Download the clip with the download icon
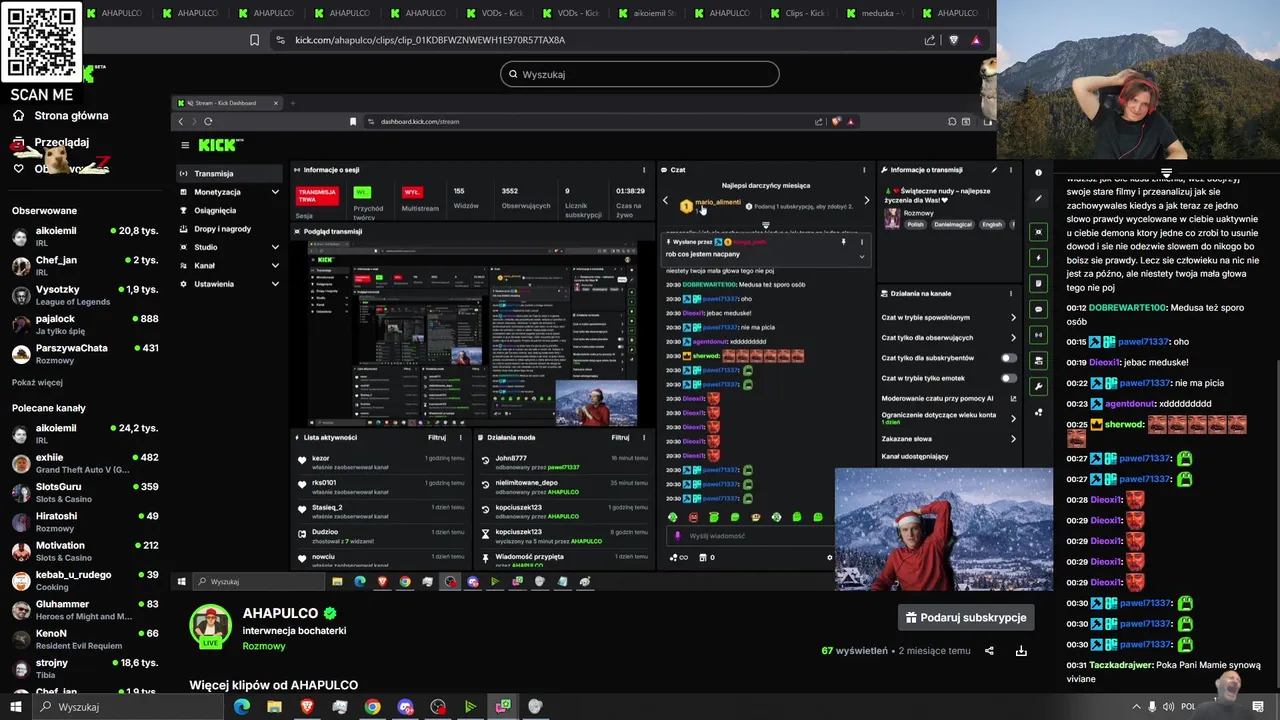Viewport: 1280px width, 720px height. tap(1021, 651)
